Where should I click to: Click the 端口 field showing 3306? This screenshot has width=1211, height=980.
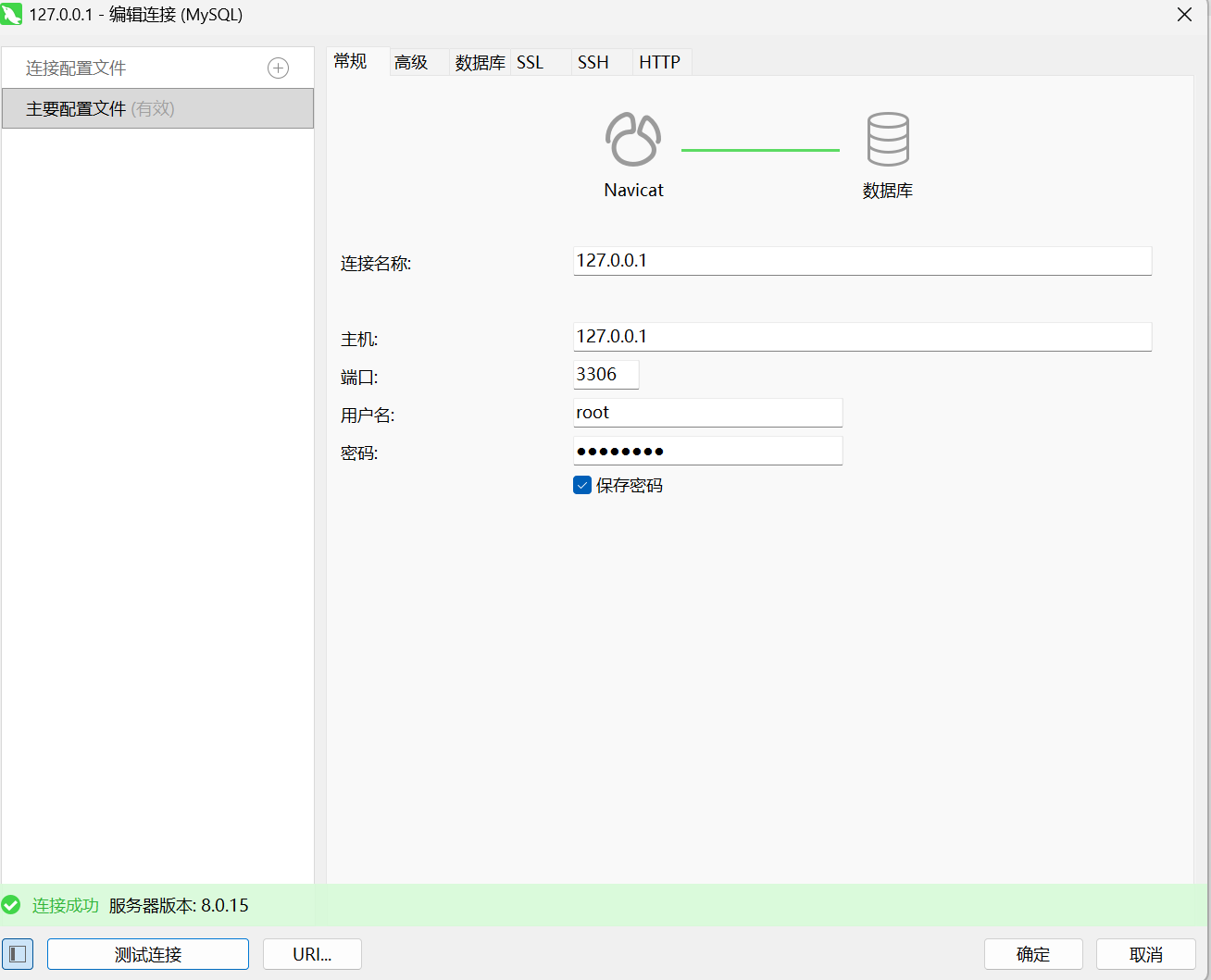(606, 375)
